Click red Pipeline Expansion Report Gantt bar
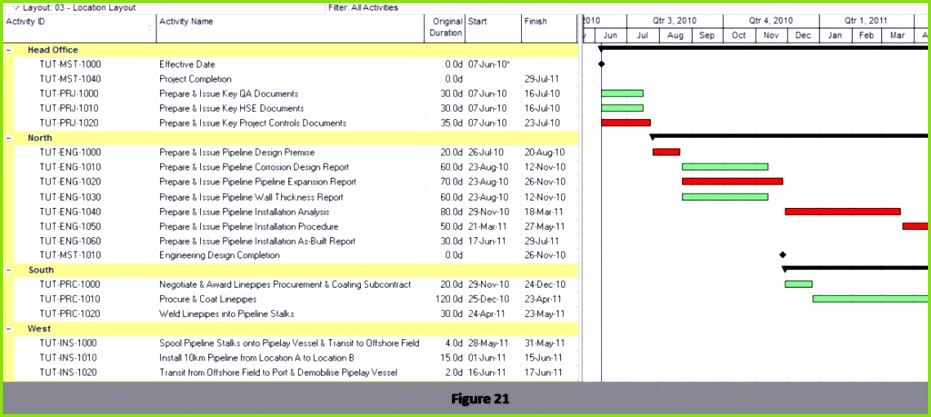The image size is (931, 417). point(732,182)
